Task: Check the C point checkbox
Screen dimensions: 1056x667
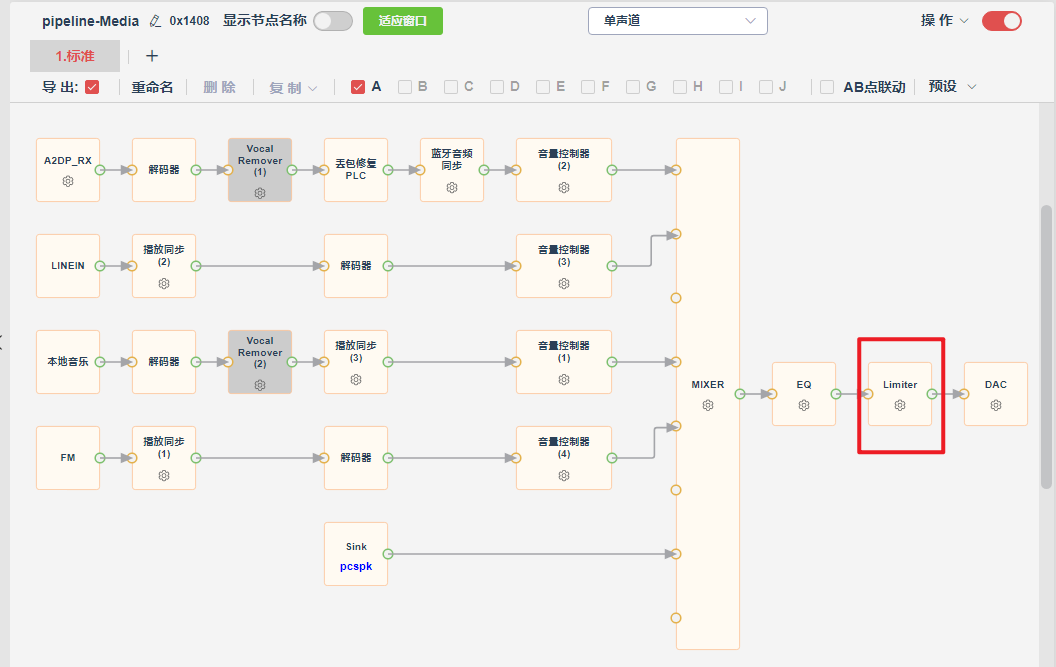Action: click(451, 87)
